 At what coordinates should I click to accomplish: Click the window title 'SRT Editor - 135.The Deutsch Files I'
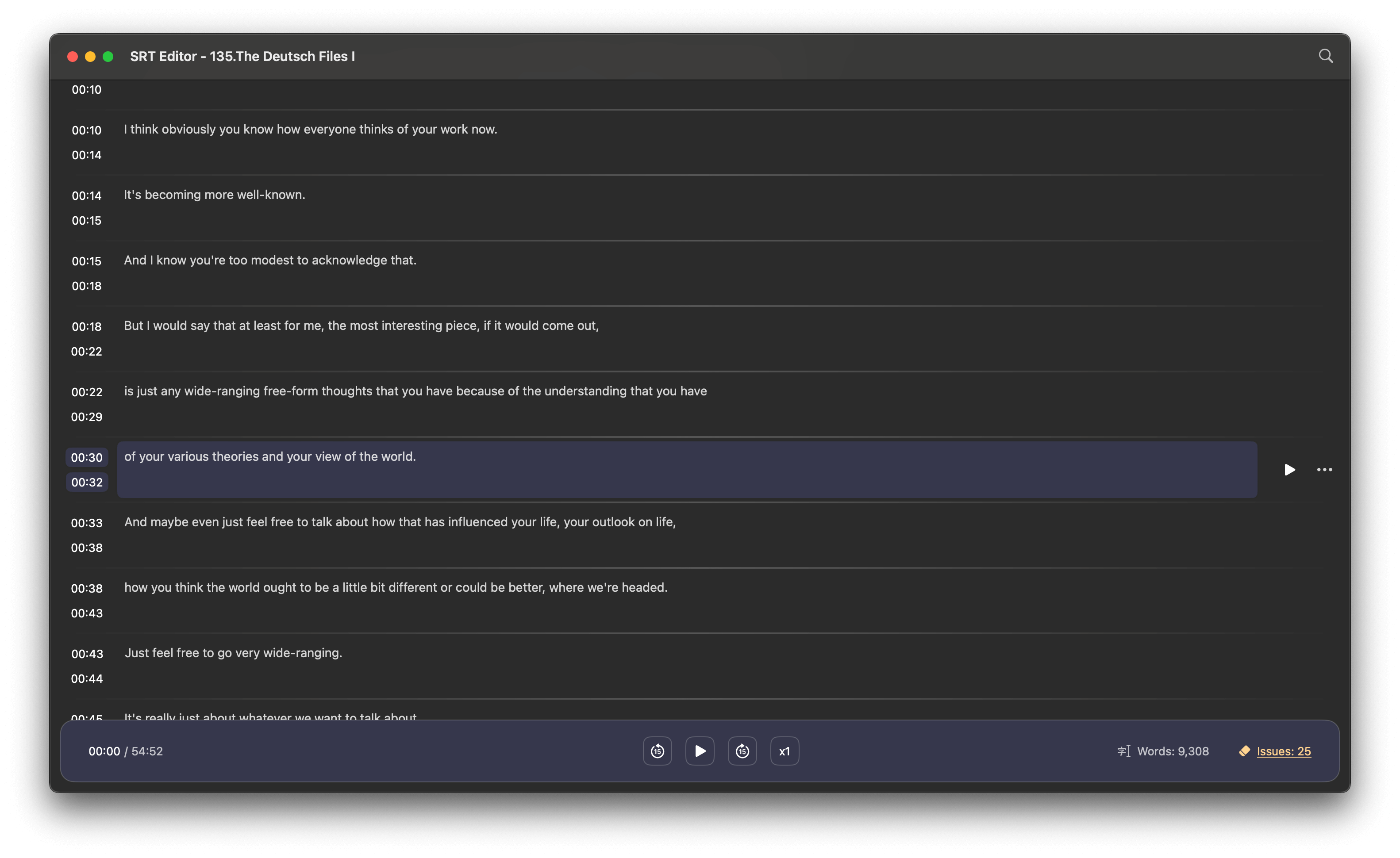(x=242, y=56)
